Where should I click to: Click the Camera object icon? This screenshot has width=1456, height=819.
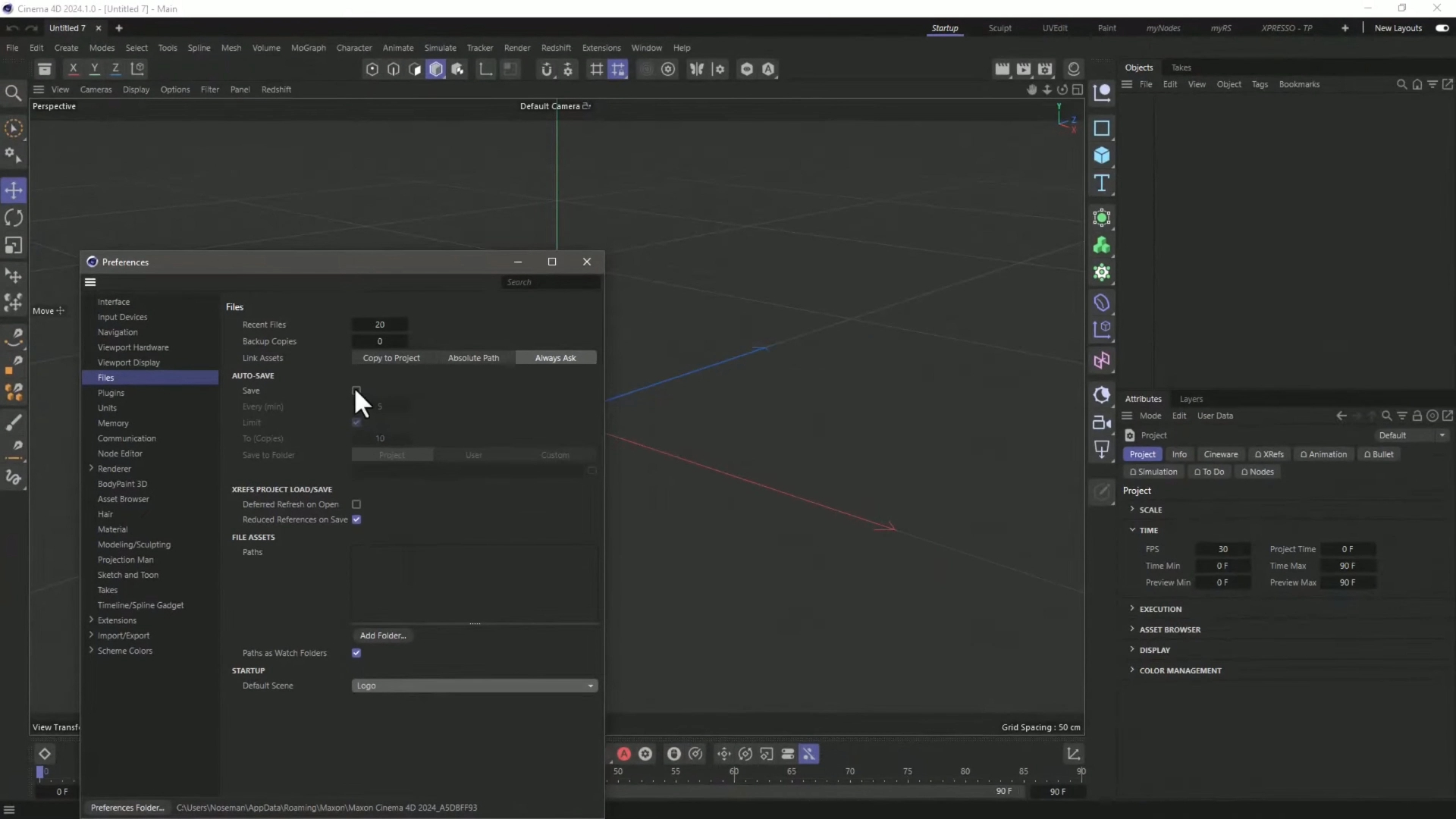click(x=1102, y=423)
